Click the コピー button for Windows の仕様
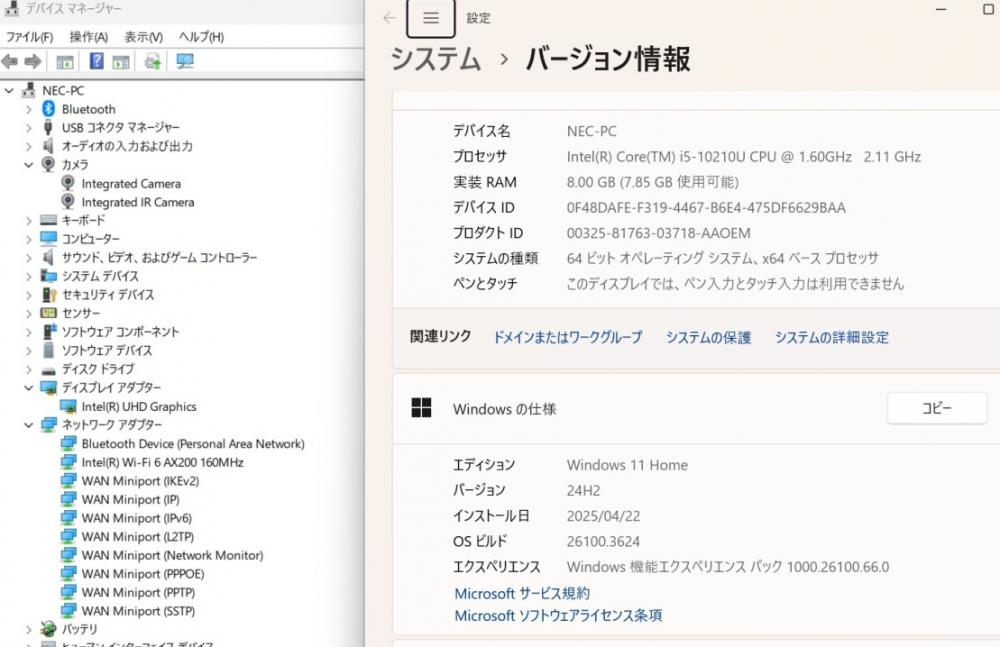This screenshot has height=647, width=1000. 937,408
